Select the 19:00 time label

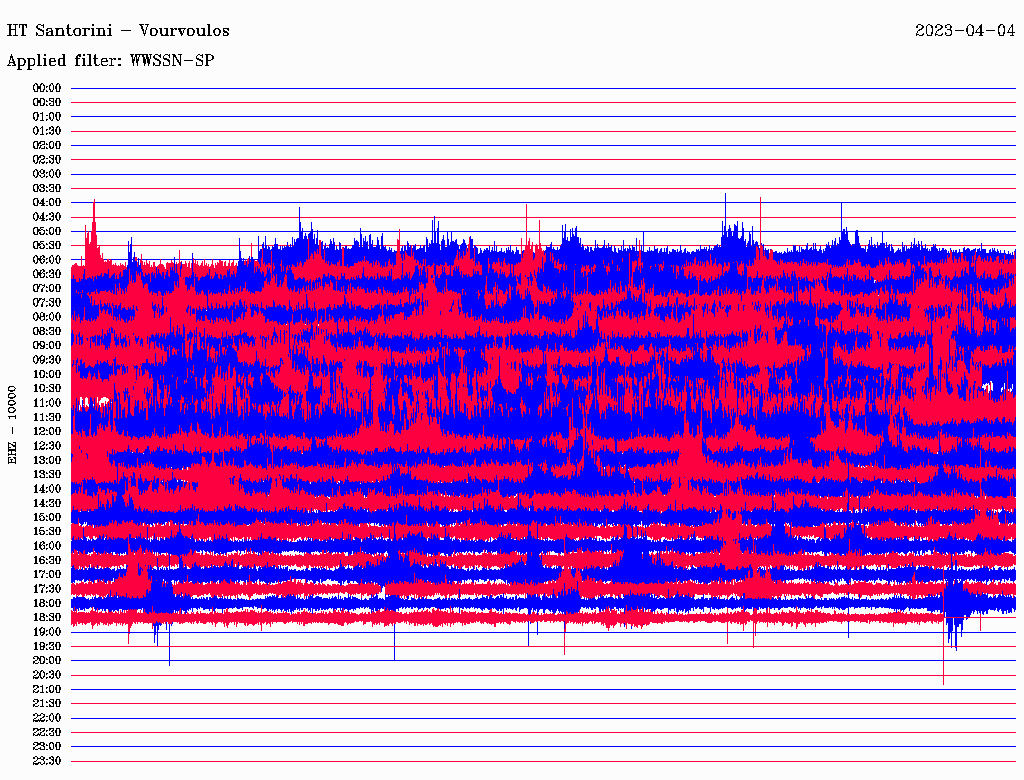coord(47,632)
